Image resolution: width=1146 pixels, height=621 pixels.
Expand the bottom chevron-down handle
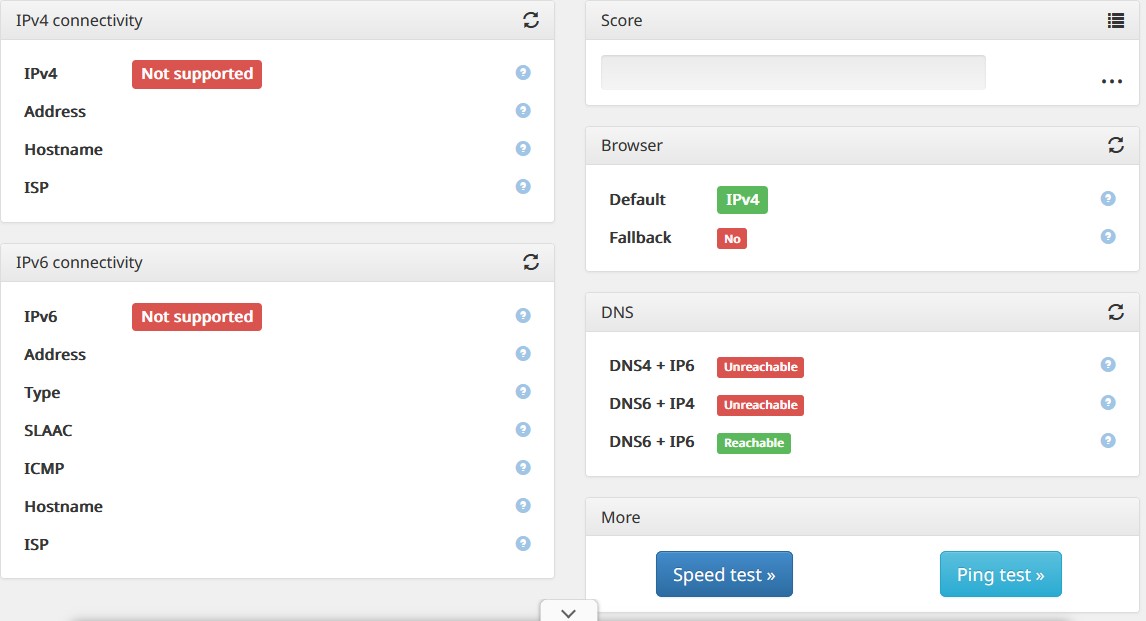[569, 612]
